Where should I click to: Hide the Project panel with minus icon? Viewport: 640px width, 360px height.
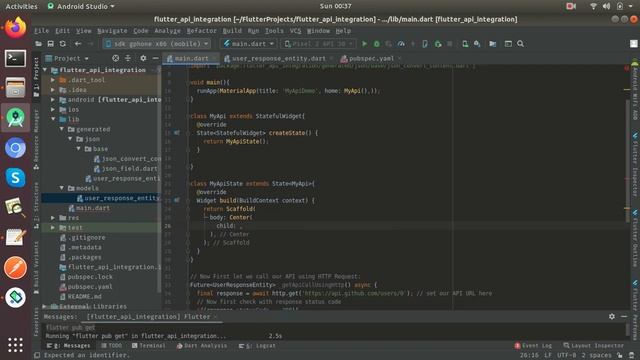pos(155,58)
